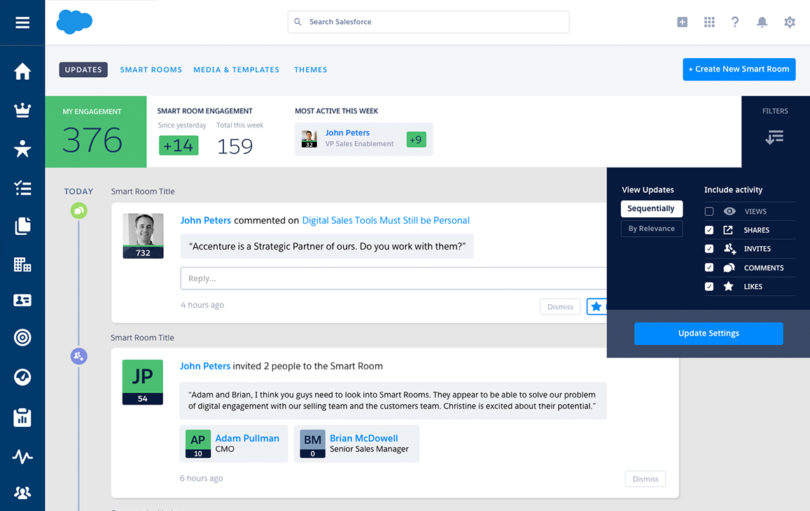Screen dimensions: 810x511
Task: Open the people groups sidebar icon
Action: point(22,492)
